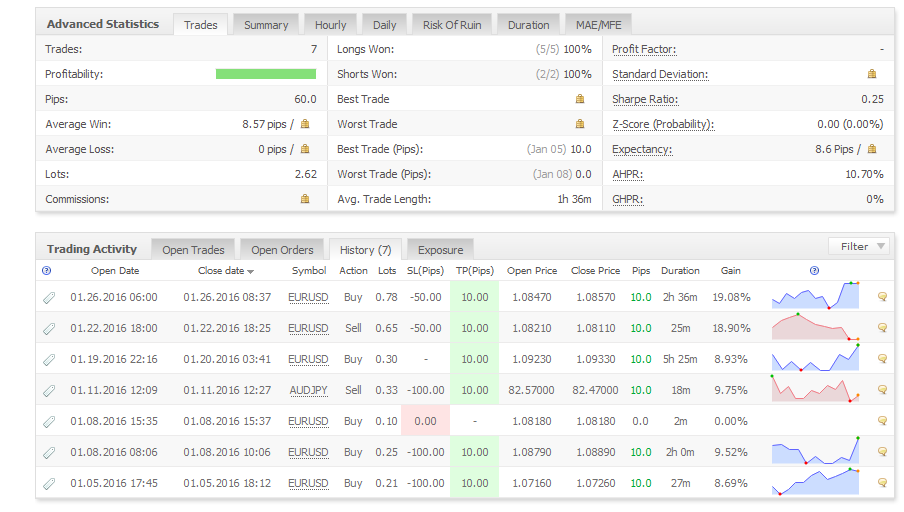Click the lock icon in Commissions row
Image resolution: width=904 pixels, height=512 pixels.
tap(305, 199)
